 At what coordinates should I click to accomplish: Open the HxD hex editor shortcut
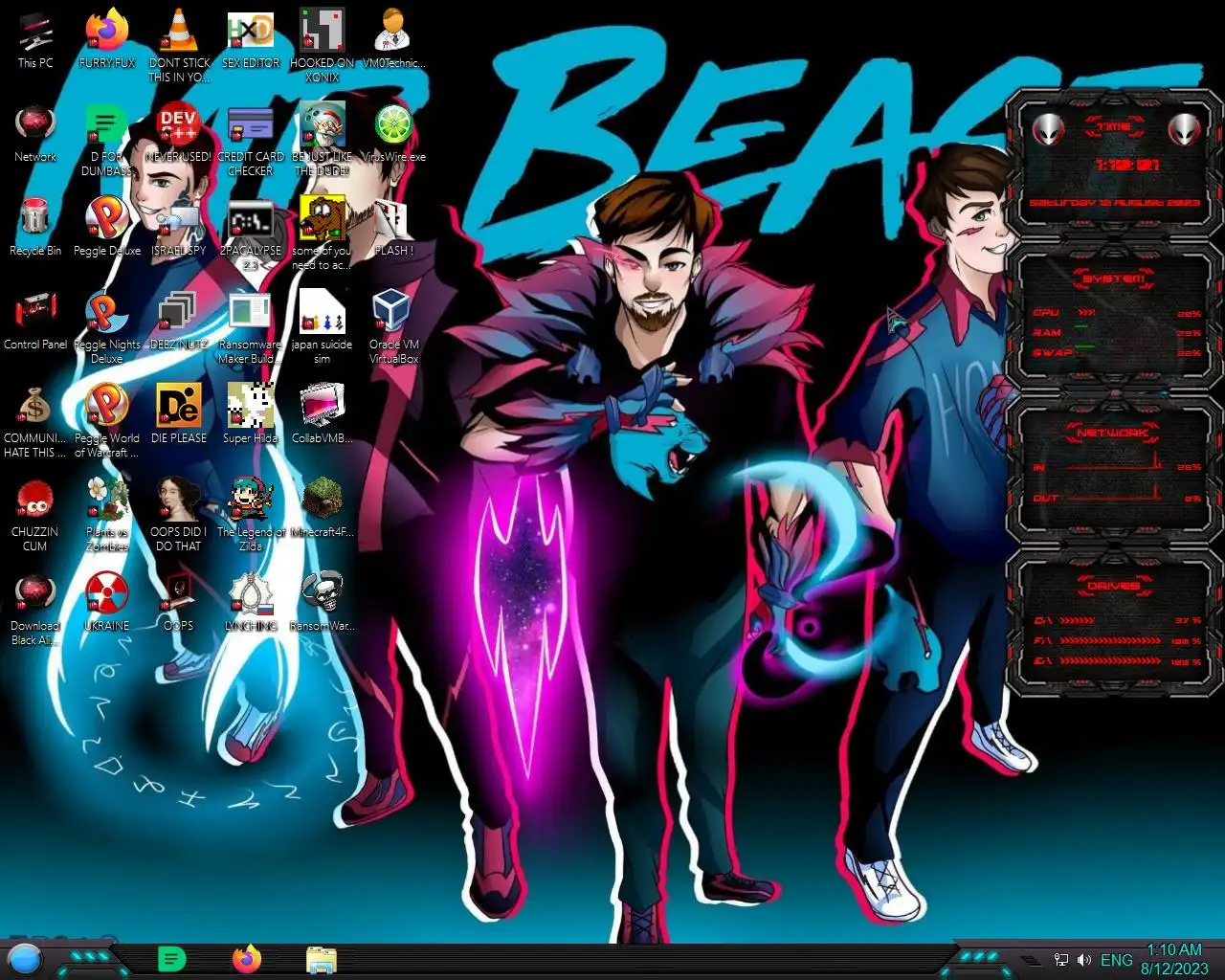[x=251, y=38]
